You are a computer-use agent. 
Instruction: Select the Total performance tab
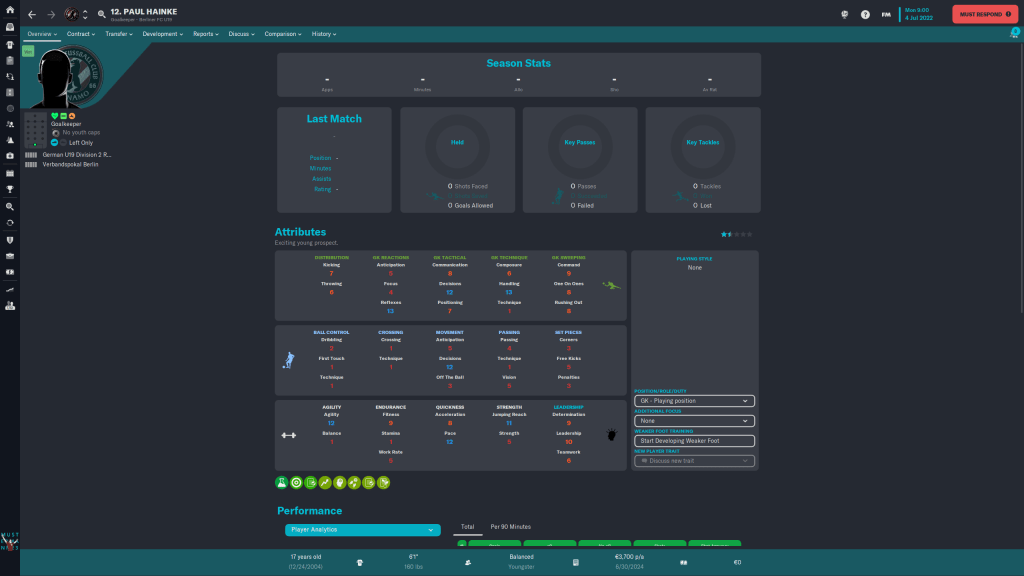467,526
